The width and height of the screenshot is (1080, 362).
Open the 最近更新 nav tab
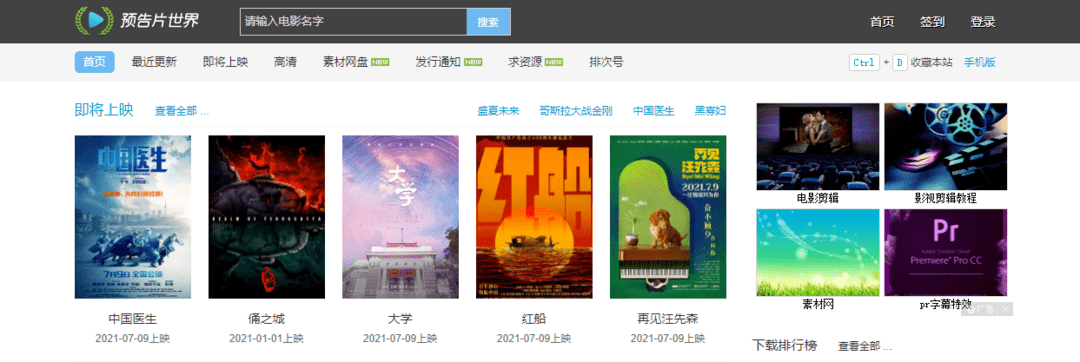154,62
